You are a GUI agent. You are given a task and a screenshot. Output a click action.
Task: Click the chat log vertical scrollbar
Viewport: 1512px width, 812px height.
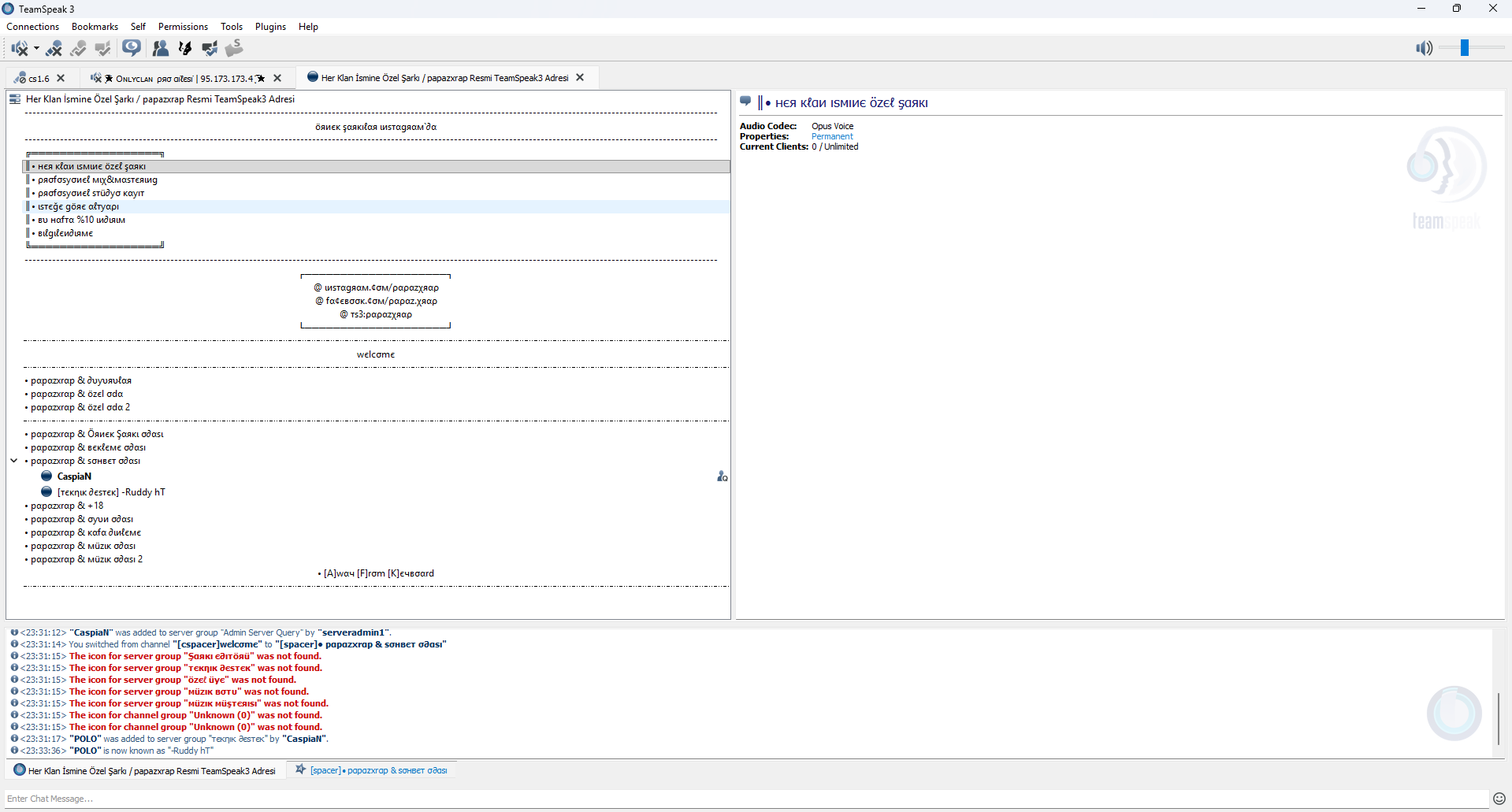coord(1499,717)
